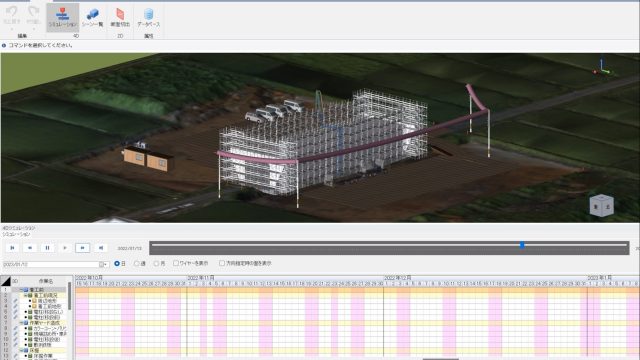Pause the 4D simulation playback
Screen dimensions: 640x360
pyautogui.click(x=47, y=248)
